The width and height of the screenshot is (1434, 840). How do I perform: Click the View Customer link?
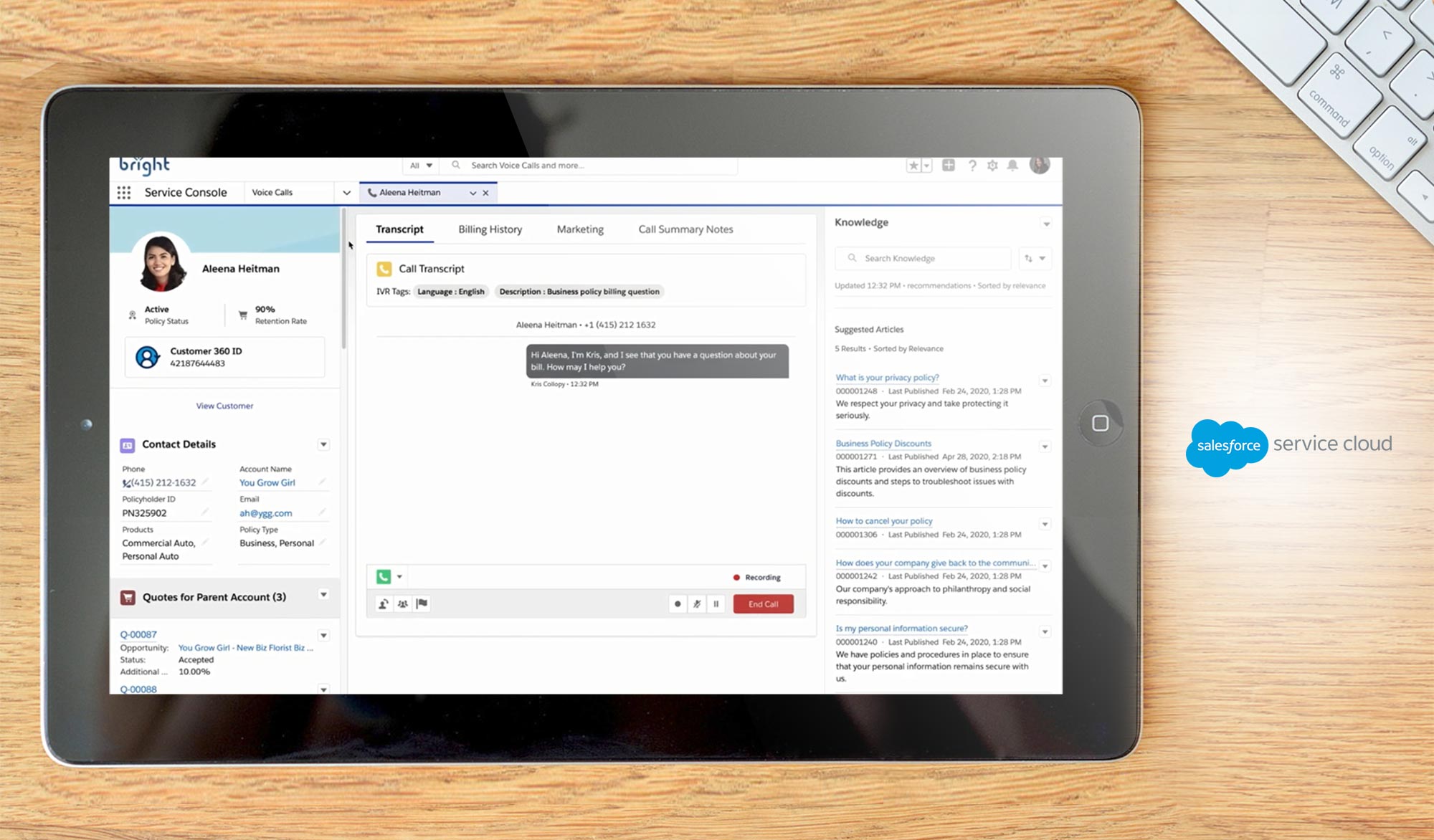pyautogui.click(x=224, y=406)
